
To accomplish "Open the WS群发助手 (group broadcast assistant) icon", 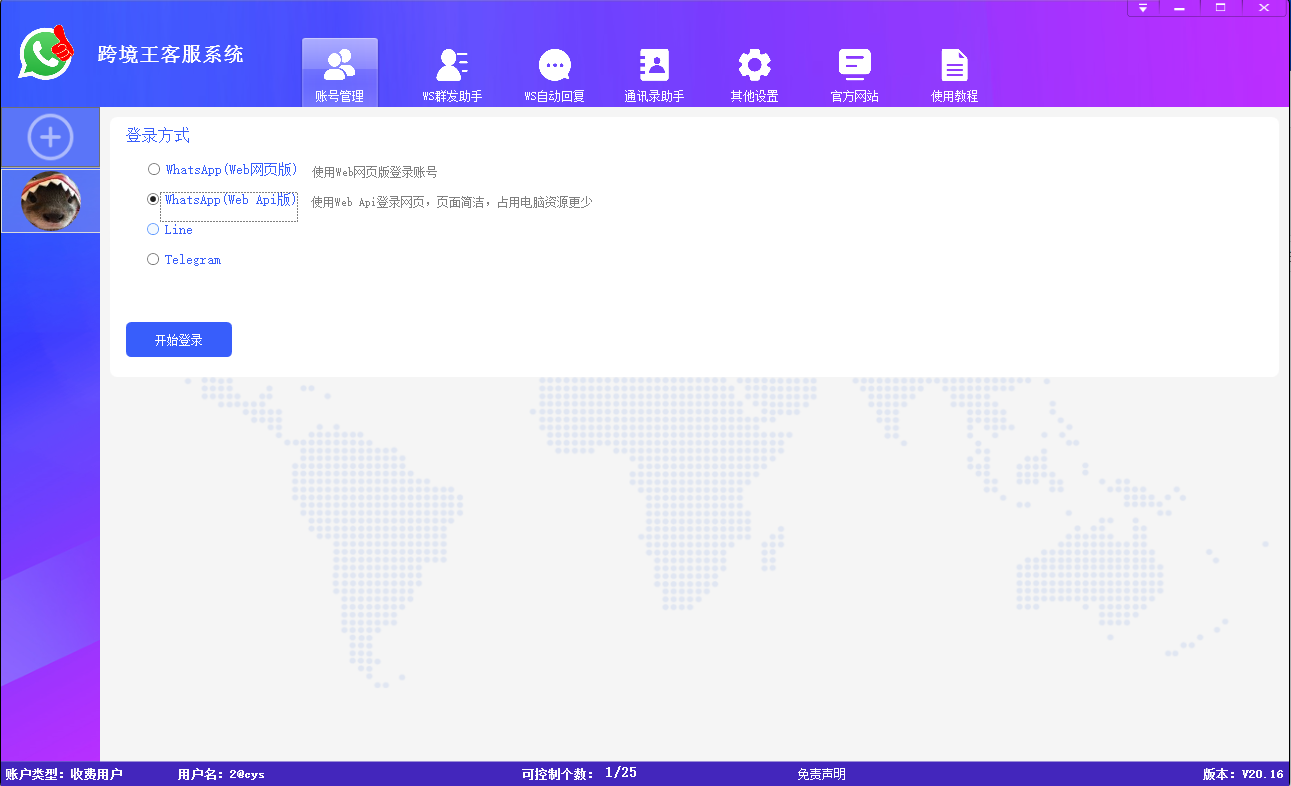I will pos(451,70).
